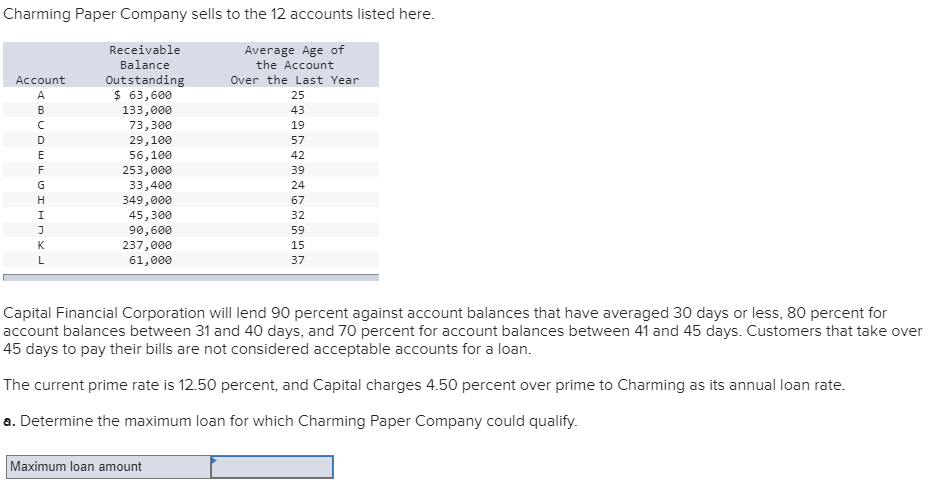Click the average age value 67
935x487 pixels.
pos(297,200)
